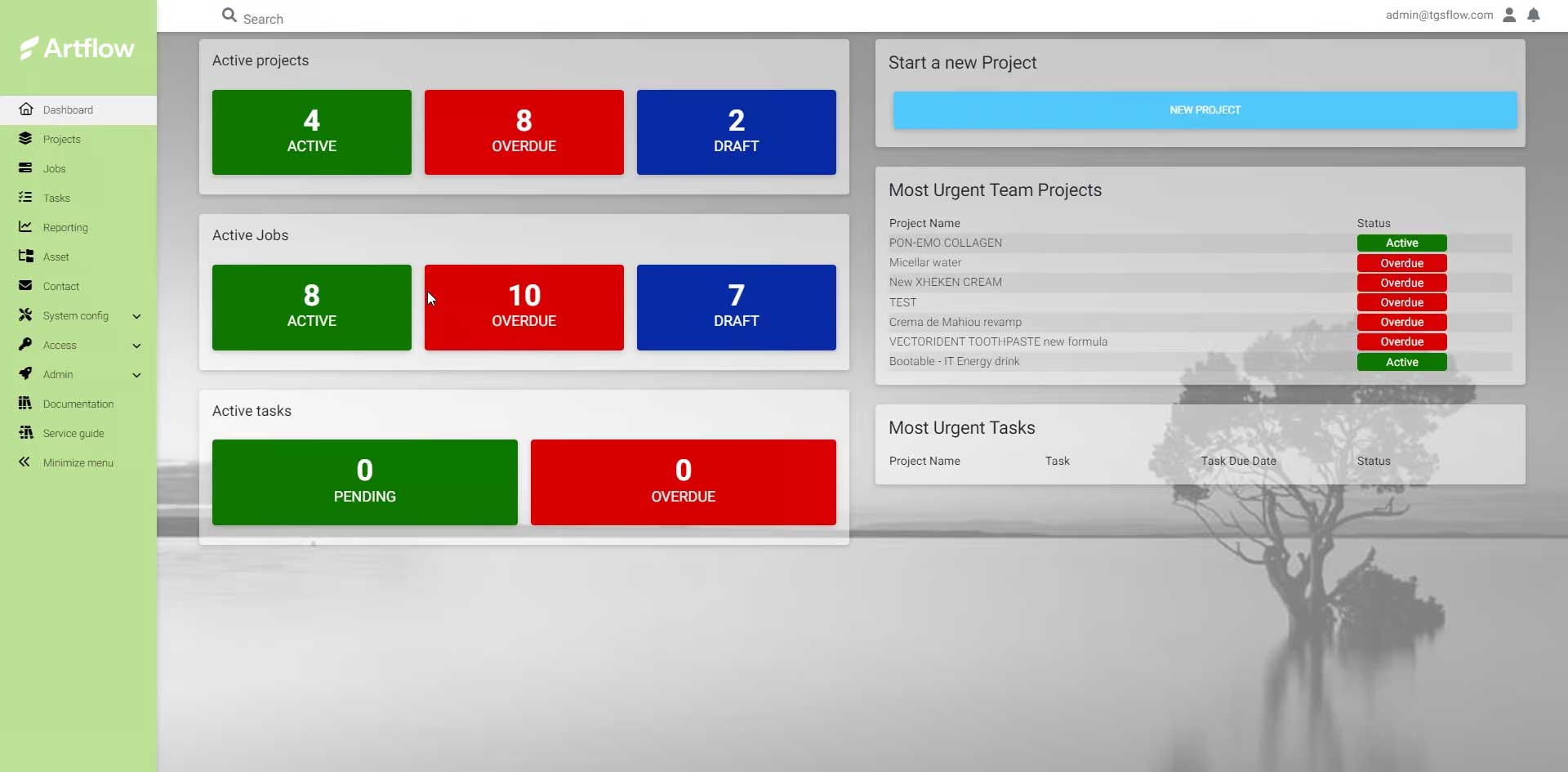The width and height of the screenshot is (1568, 772).
Task: Open the green 0 Pending tasks tile
Action: 364,482
